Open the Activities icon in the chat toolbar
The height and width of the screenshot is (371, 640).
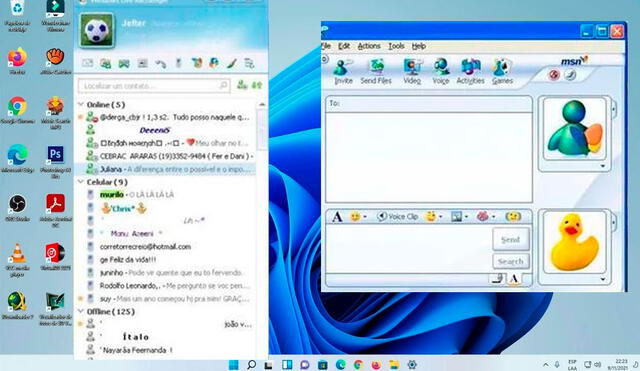click(470, 71)
